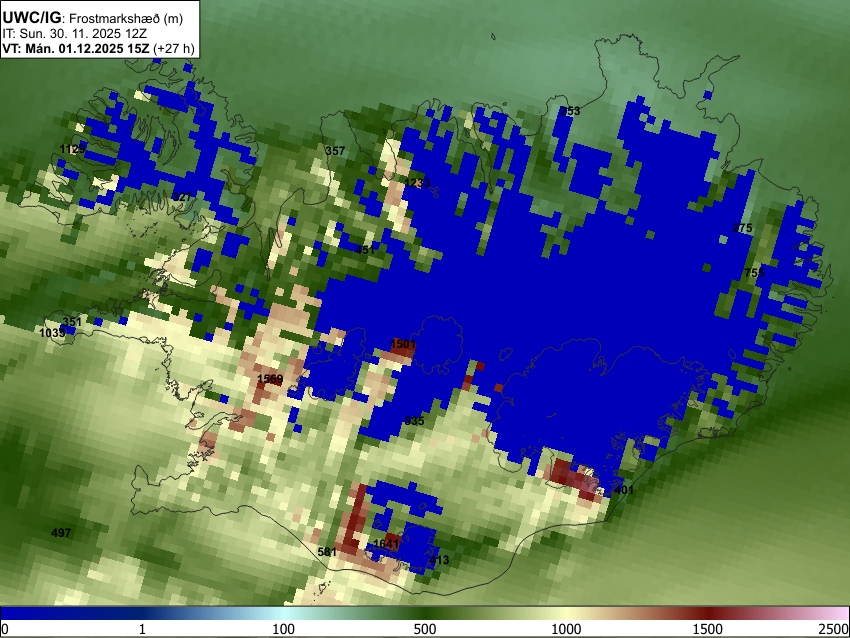
Task: Click the 1035 map value
Action: [x=52, y=333]
